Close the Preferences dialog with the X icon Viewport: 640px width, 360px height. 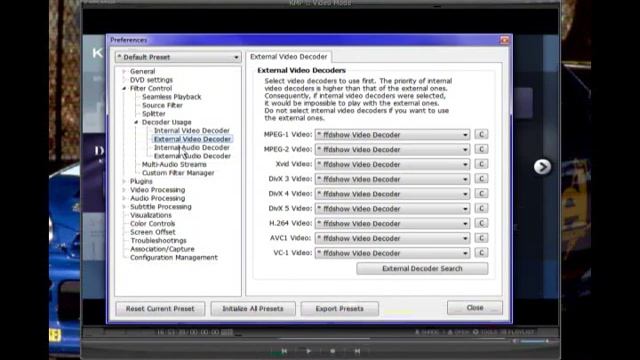point(504,40)
